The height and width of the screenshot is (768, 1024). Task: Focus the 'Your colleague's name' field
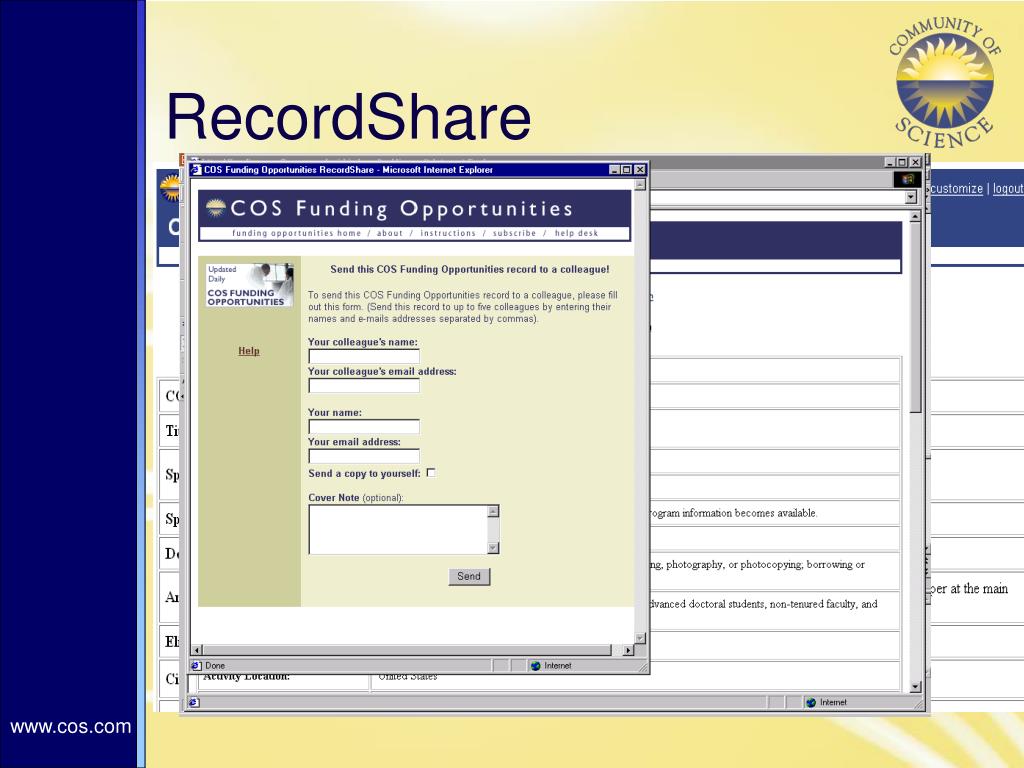coord(364,356)
